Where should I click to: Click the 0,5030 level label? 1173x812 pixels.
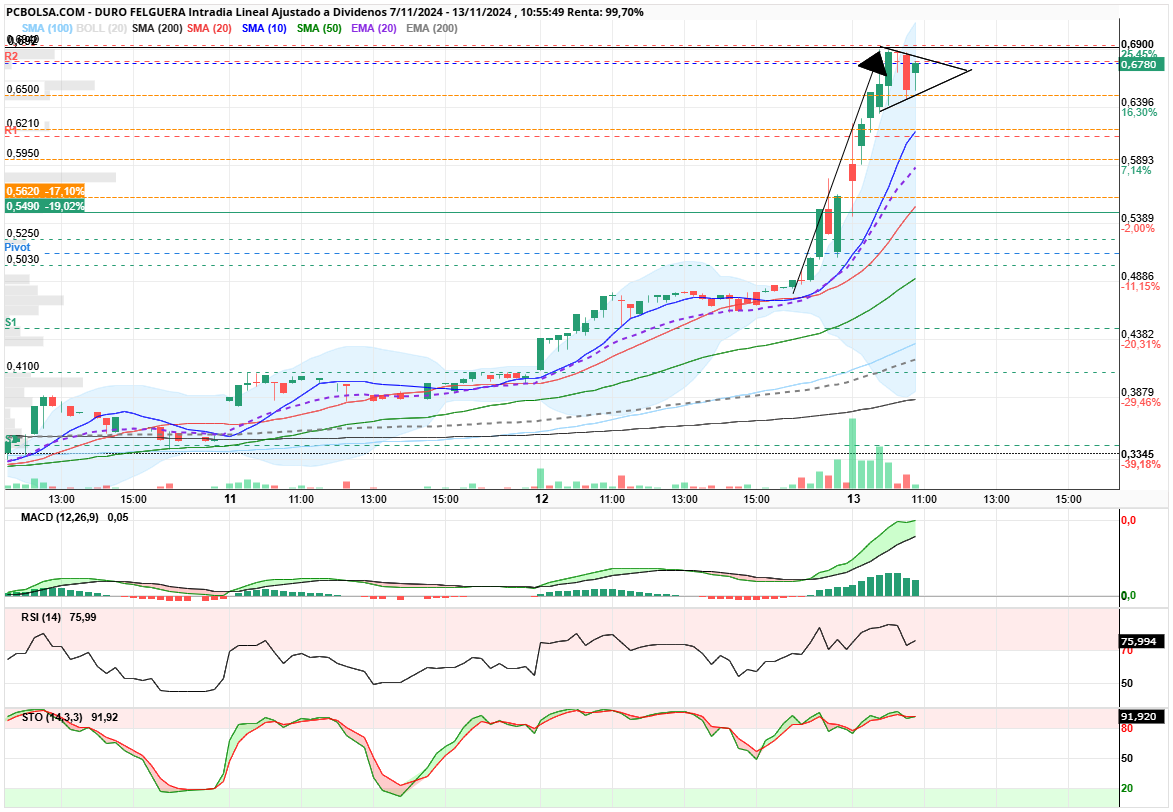[x=22, y=260]
